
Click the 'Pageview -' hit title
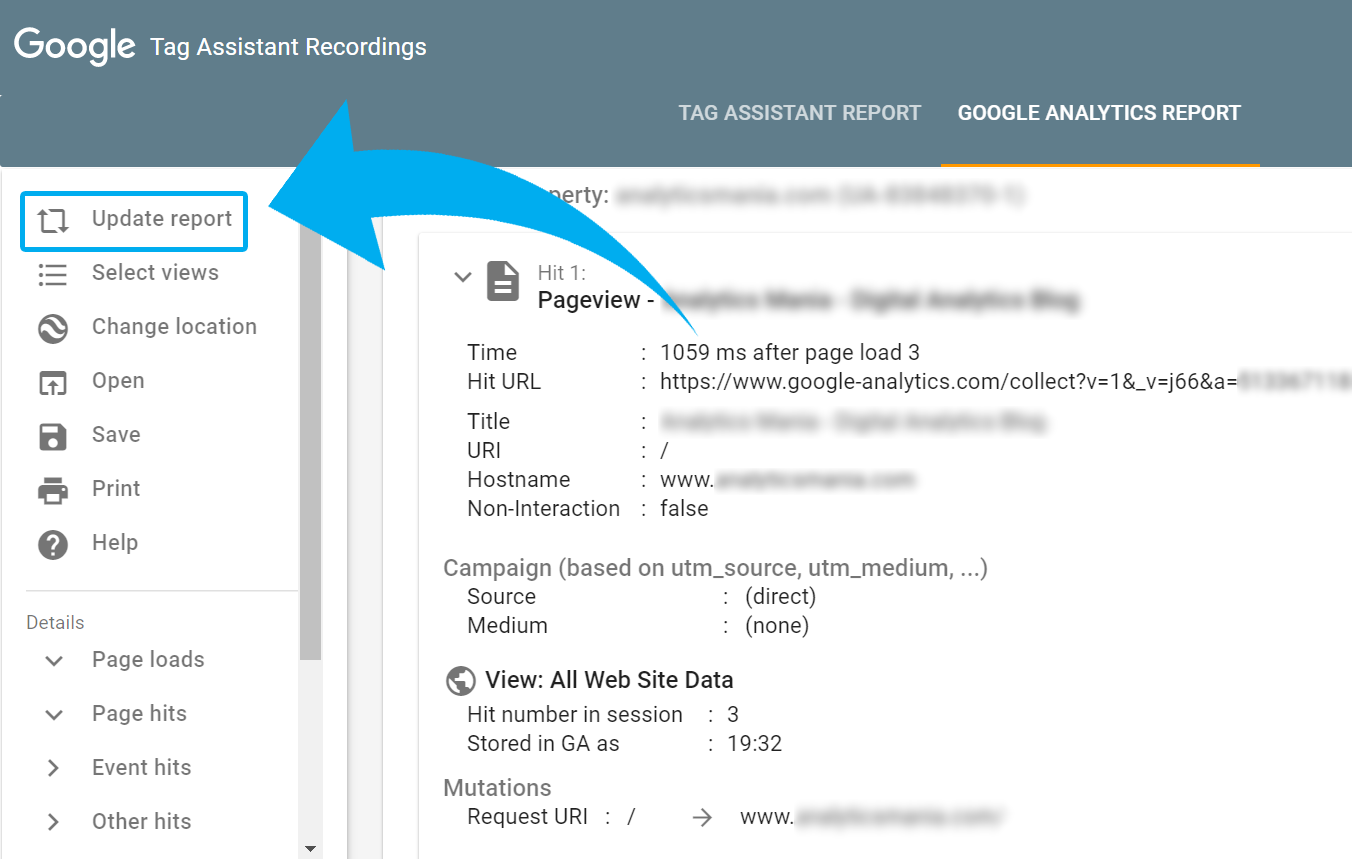(596, 300)
